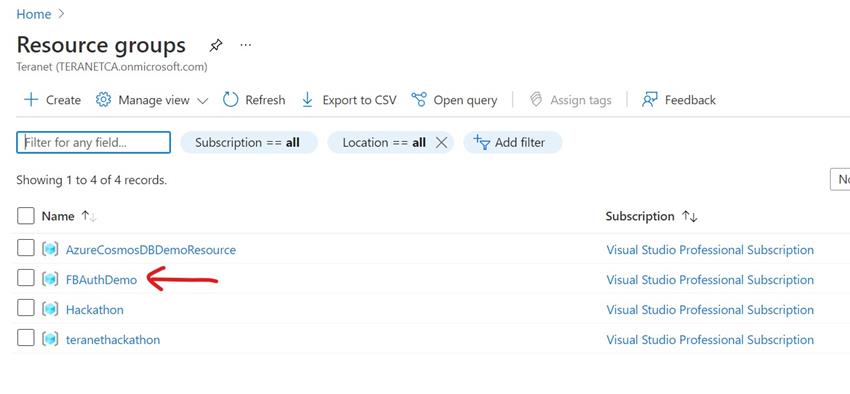Click the Refresh toolbar label
This screenshot has width=850, height=394.
tap(265, 100)
